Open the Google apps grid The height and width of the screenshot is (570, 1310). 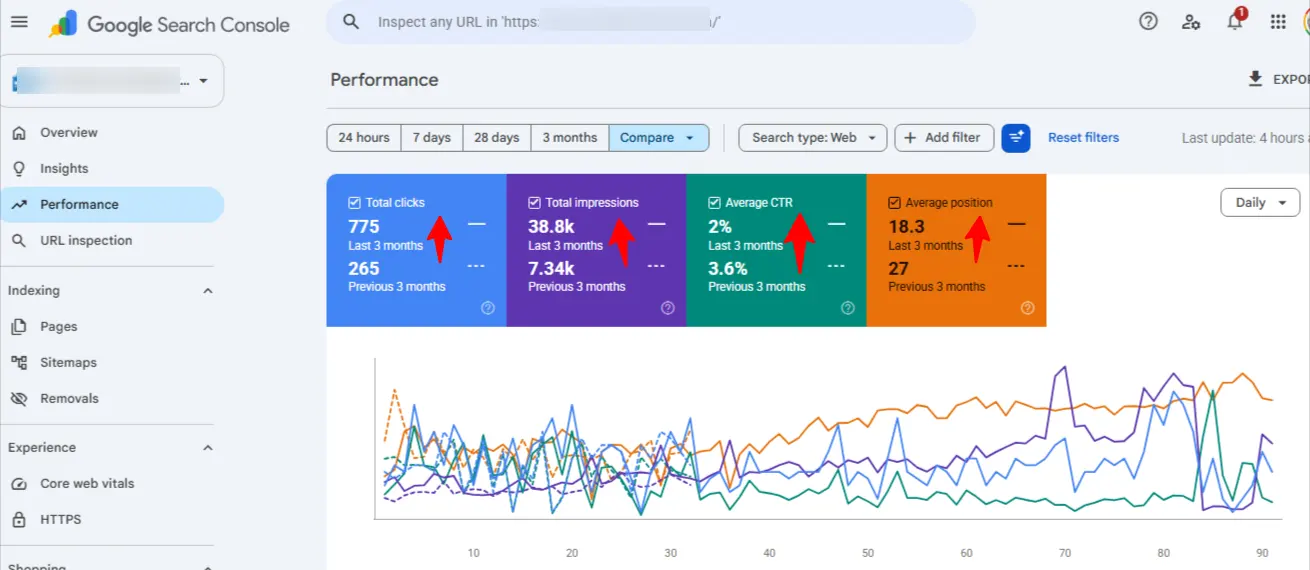point(1278,21)
